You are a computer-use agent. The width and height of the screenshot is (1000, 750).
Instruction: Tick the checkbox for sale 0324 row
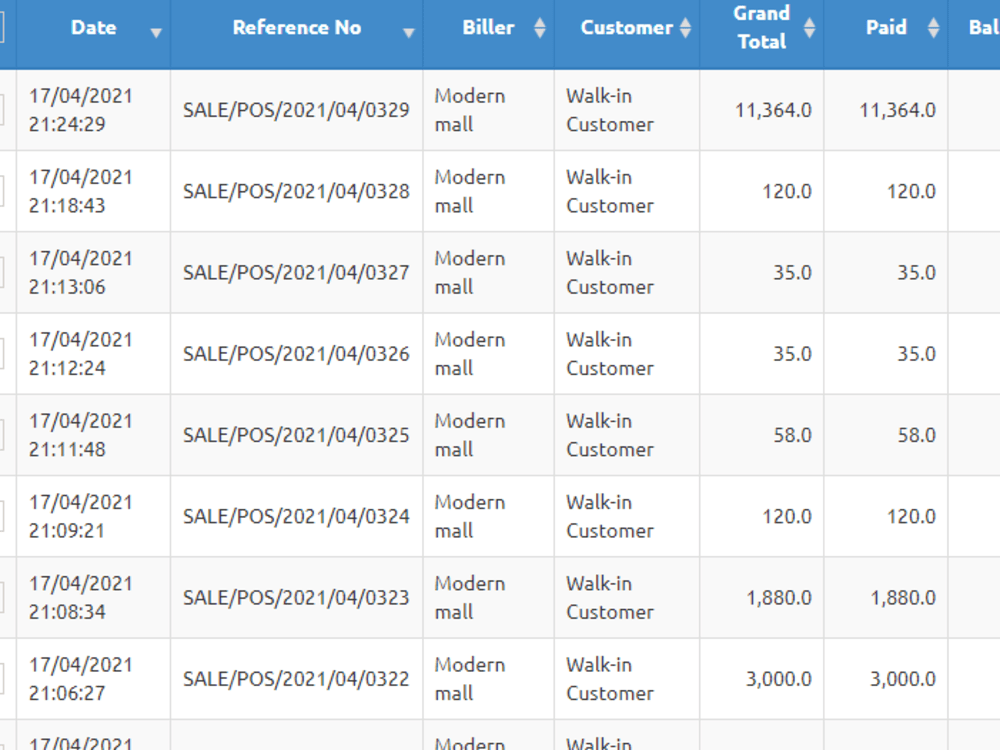[1, 517]
